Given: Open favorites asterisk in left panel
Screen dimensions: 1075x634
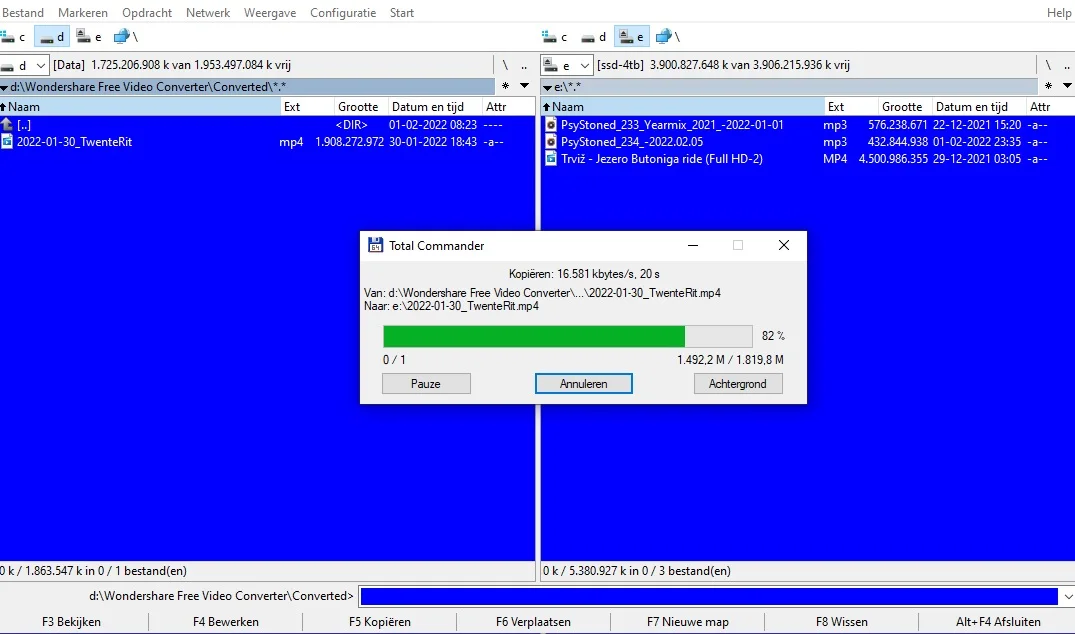Looking at the screenshot, I should click(x=505, y=86).
